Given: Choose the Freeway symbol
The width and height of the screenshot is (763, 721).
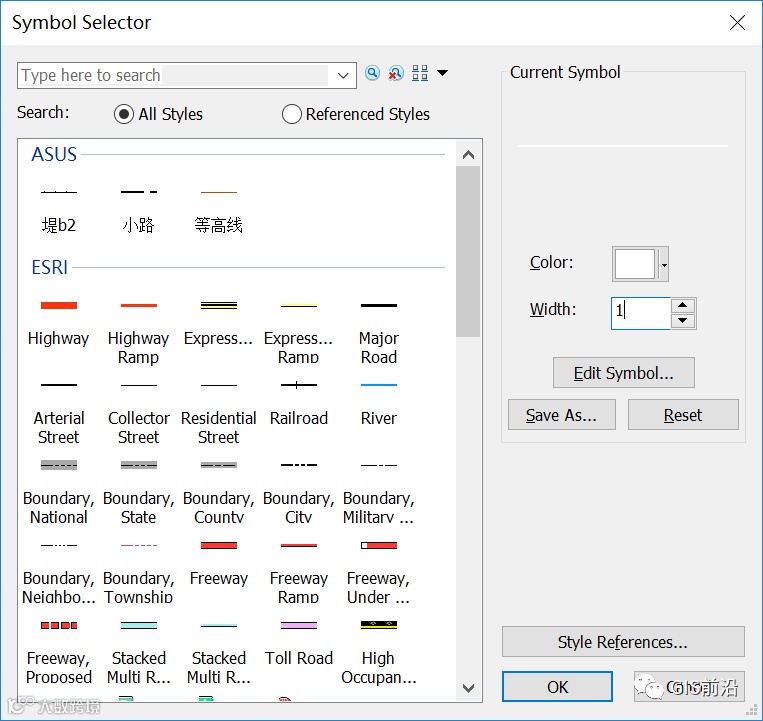Looking at the screenshot, I should click(219, 562).
